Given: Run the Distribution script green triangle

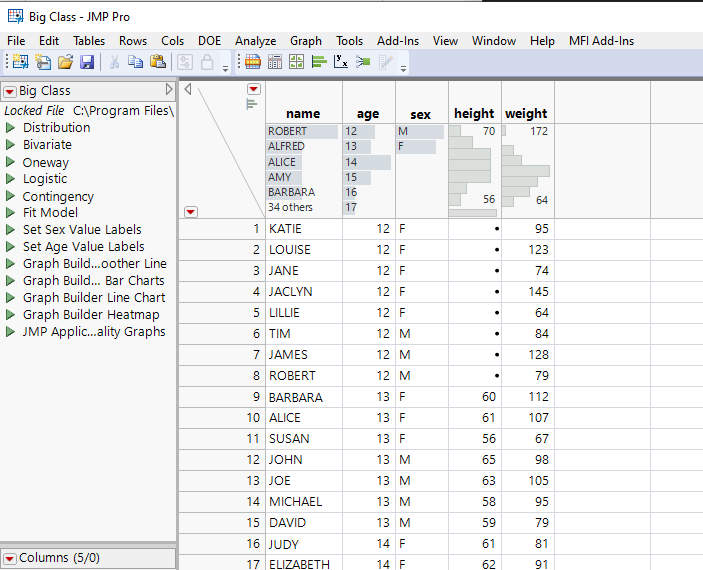Looking at the screenshot, I should coord(11,128).
